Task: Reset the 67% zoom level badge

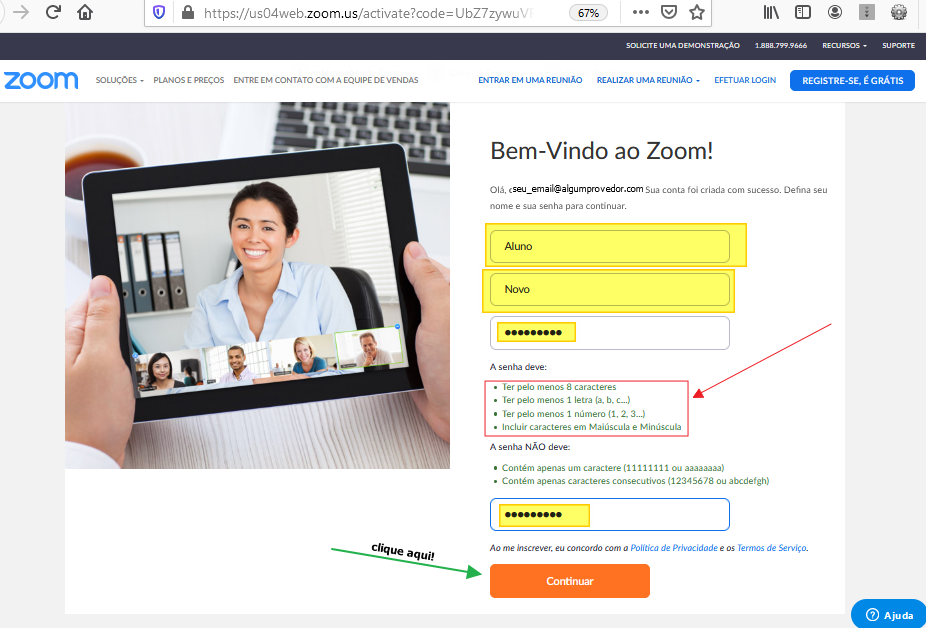Action: point(588,13)
